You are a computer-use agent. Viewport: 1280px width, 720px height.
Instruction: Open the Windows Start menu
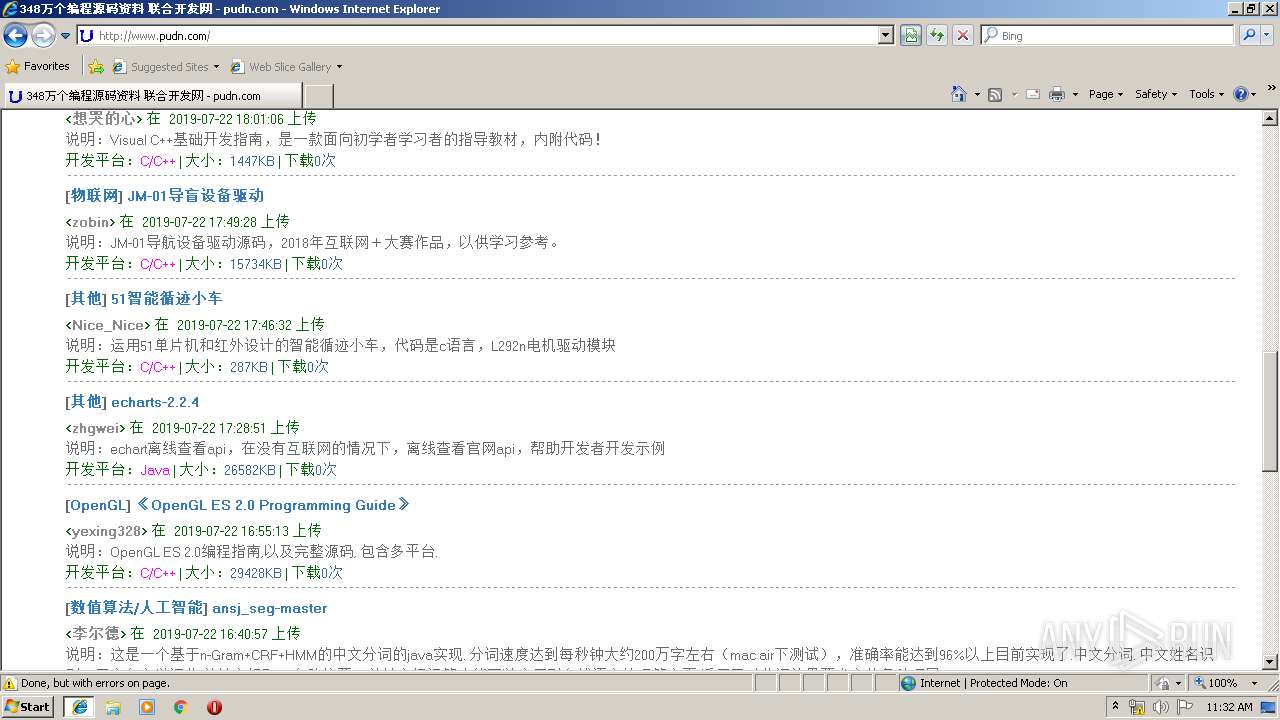28,706
